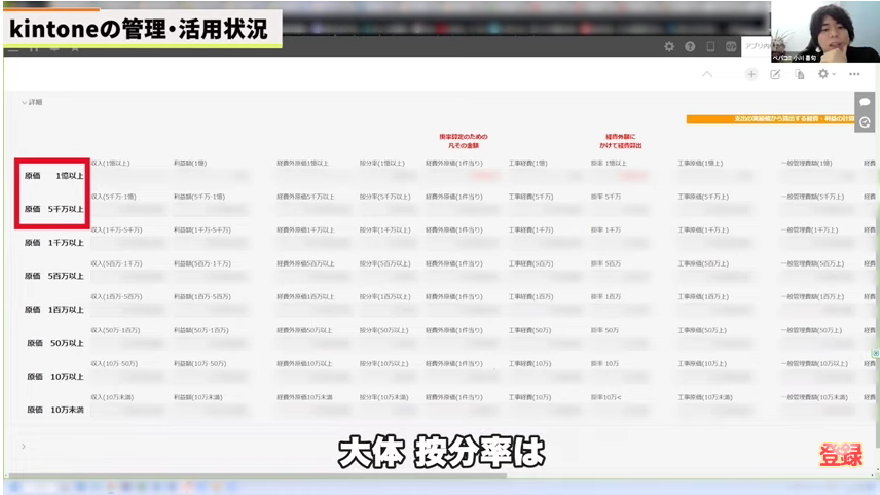This screenshot has height=495, width=880.
Task: Click the plus icon to add a record
Action: 751,74
